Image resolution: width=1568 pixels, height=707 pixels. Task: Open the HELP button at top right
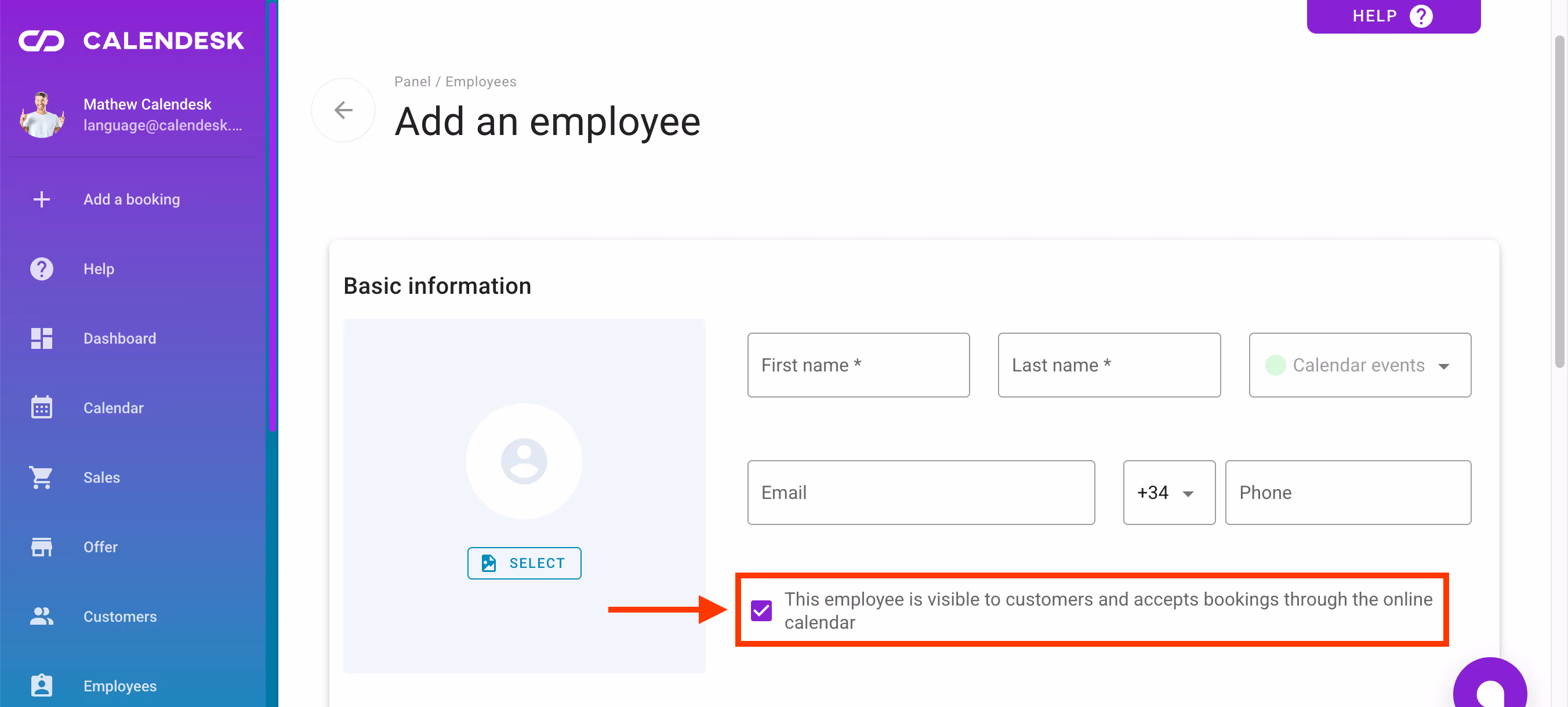[1393, 16]
